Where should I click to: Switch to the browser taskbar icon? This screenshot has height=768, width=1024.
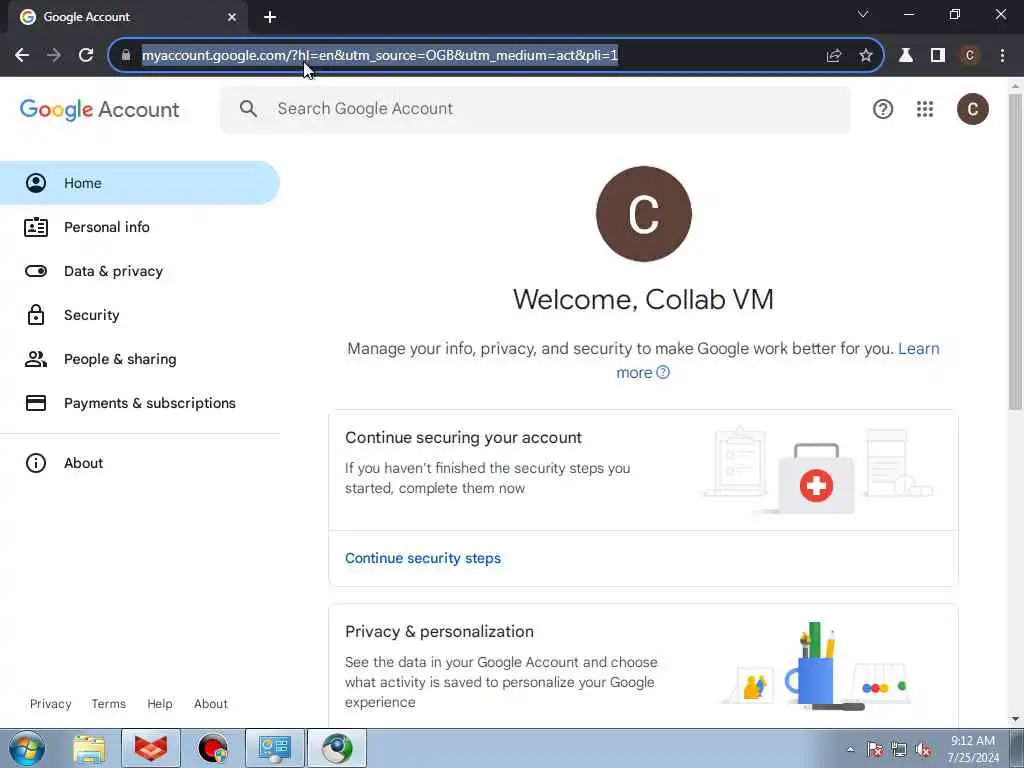coord(337,748)
